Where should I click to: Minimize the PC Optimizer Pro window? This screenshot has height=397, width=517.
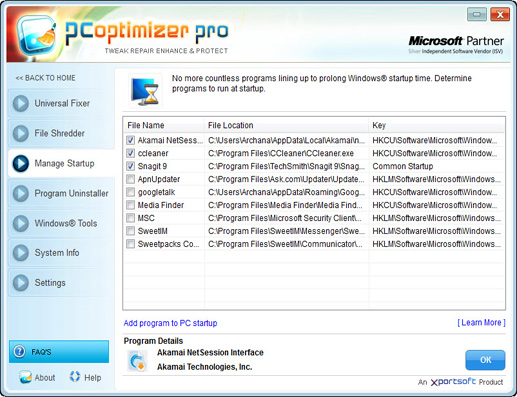477,14
